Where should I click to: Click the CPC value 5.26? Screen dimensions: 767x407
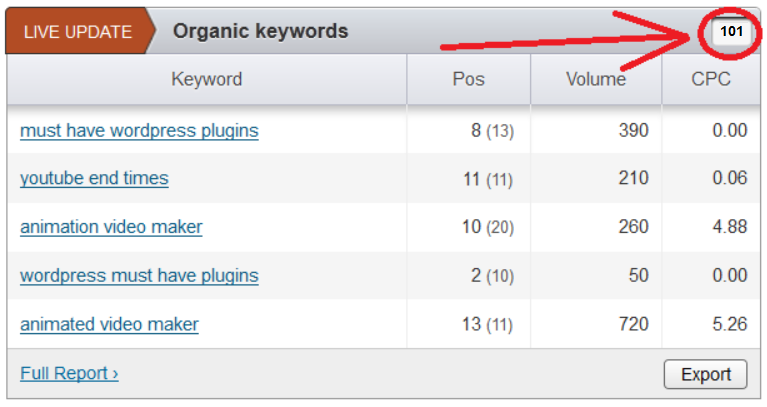[x=729, y=324]
